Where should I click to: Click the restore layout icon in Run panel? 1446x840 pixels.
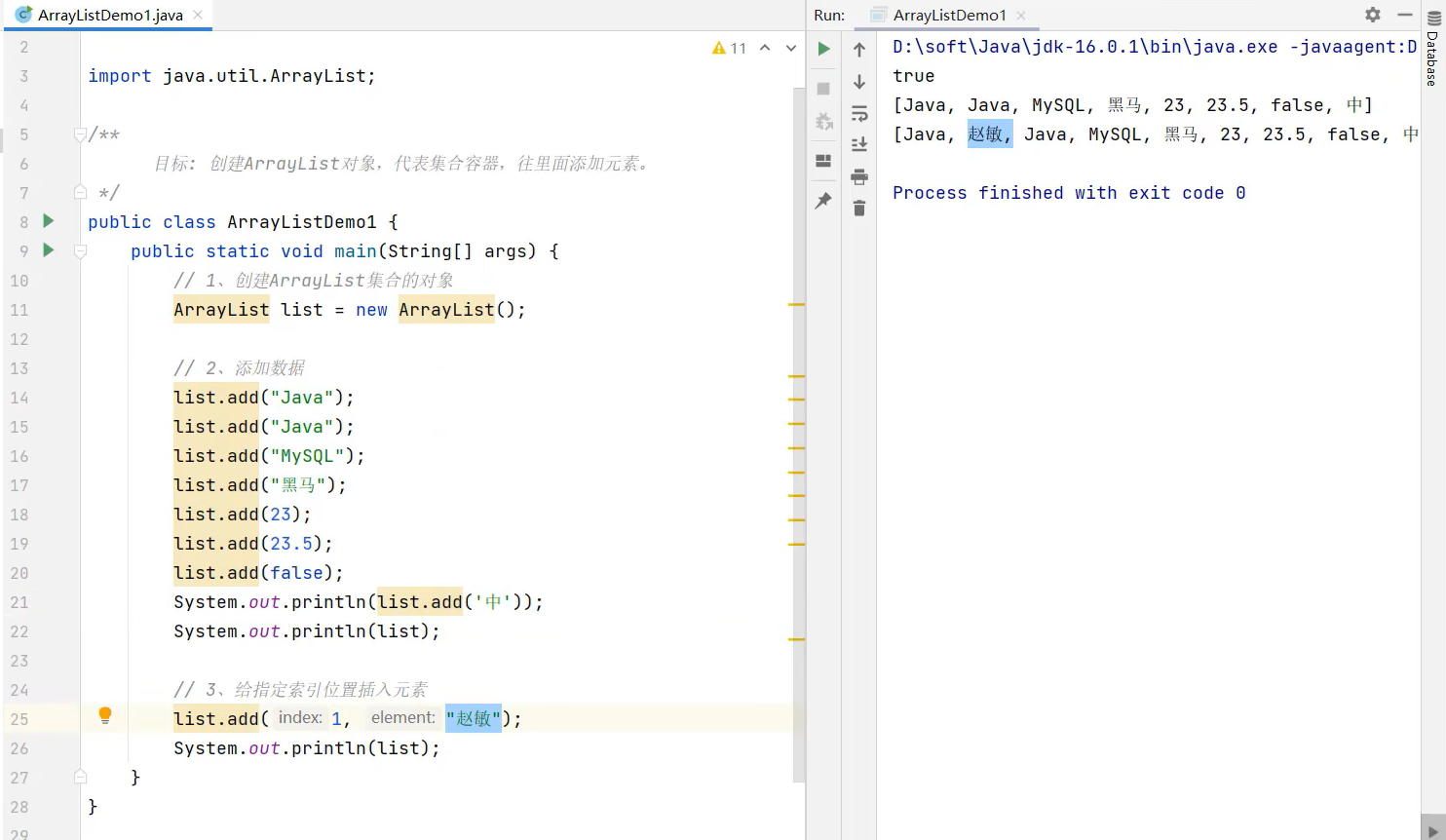tap(823, 161)
